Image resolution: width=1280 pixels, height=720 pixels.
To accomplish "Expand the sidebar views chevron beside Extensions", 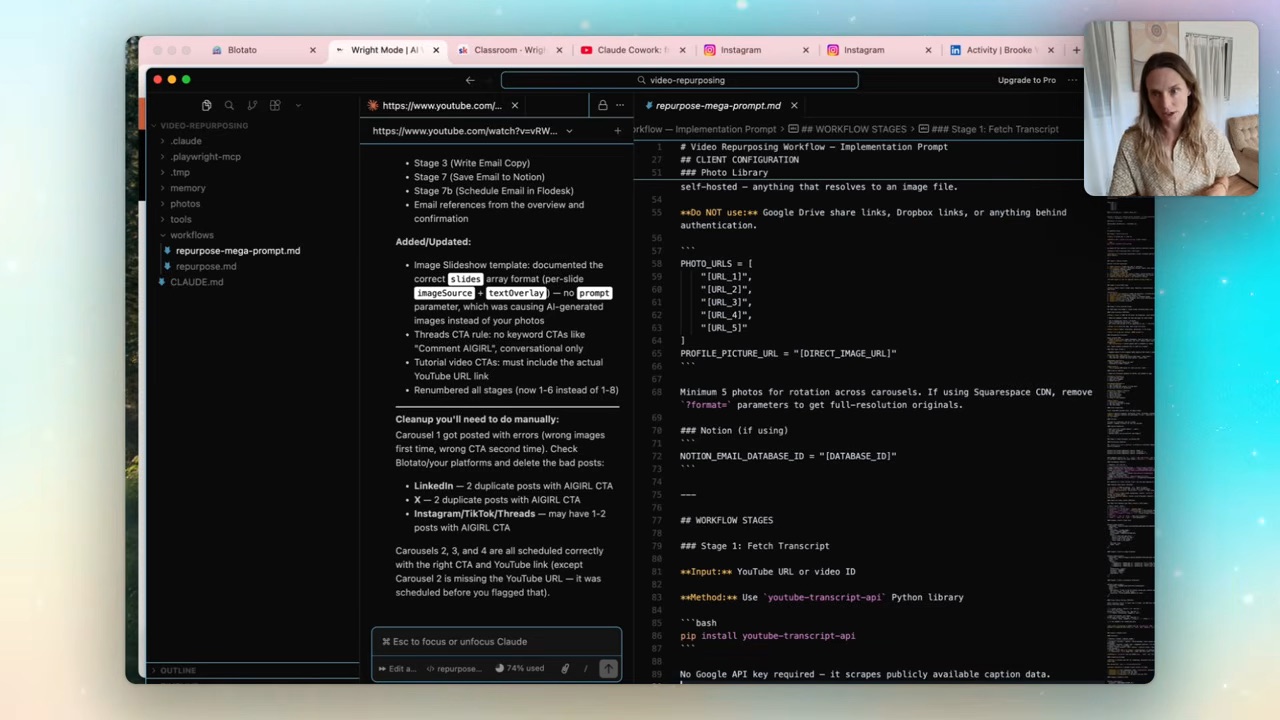I will pyautogui.click(x=298, y=105).
